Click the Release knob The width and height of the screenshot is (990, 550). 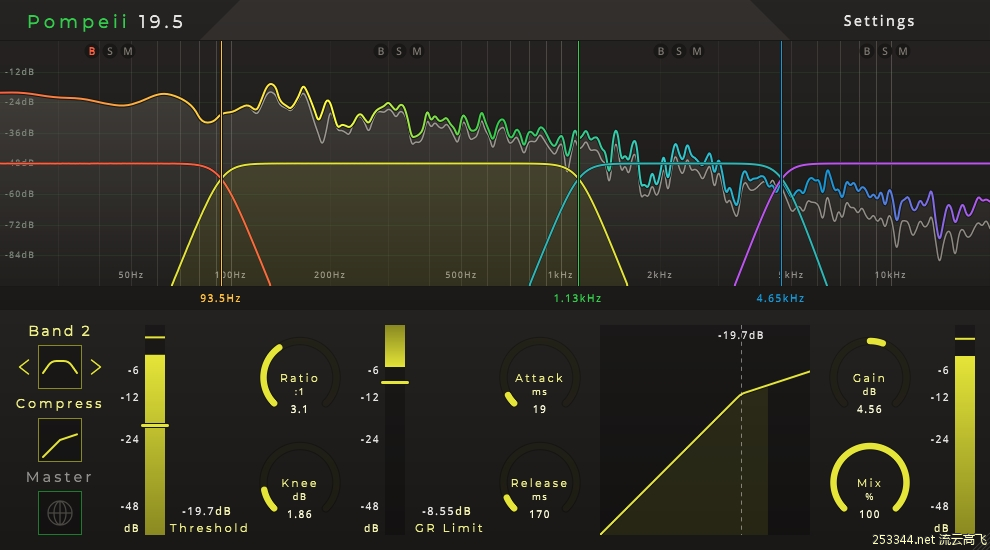point(540,482)
